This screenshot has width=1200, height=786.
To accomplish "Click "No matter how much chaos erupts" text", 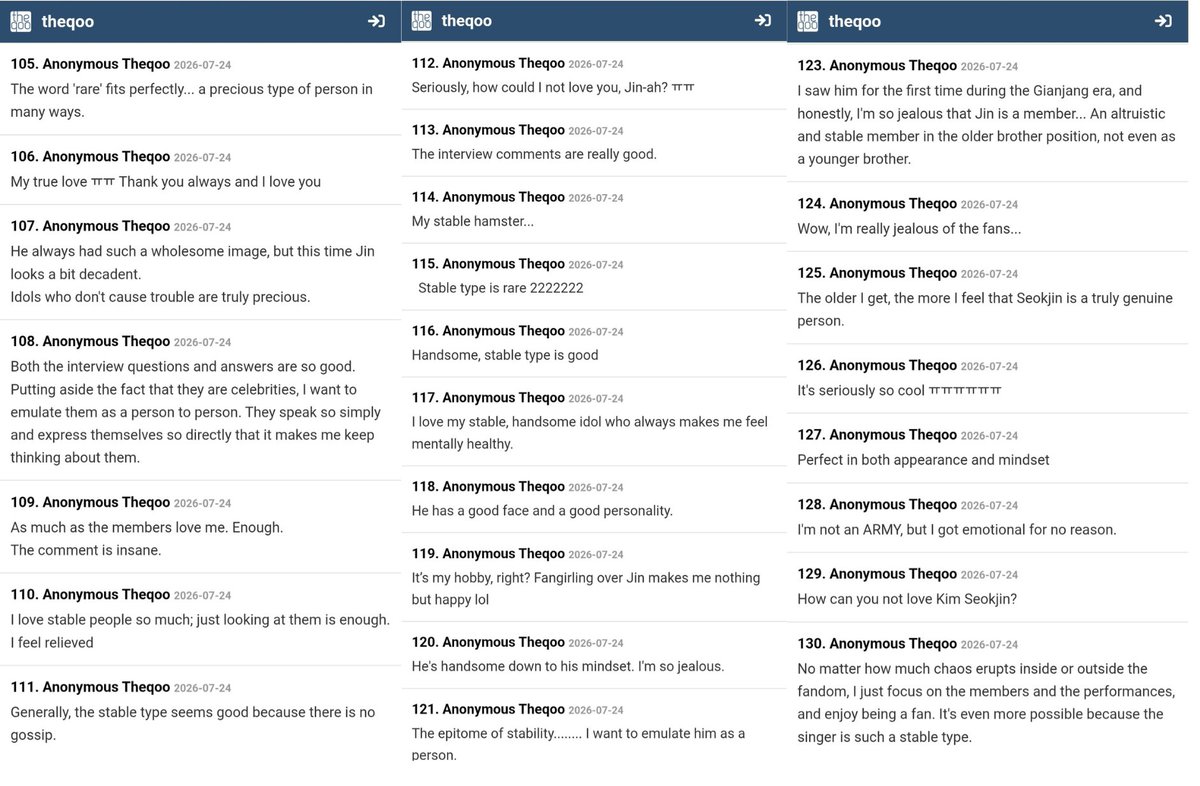I will click(x=986, y=703).
